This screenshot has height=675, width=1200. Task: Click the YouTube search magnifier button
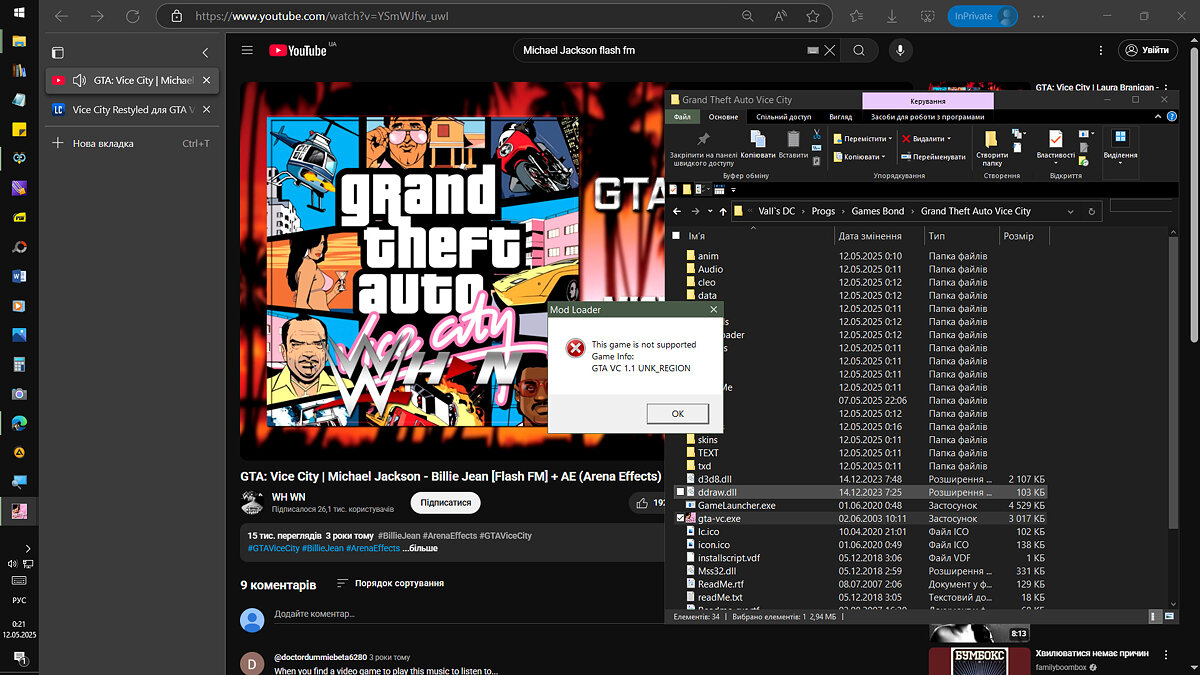[858, 50]
